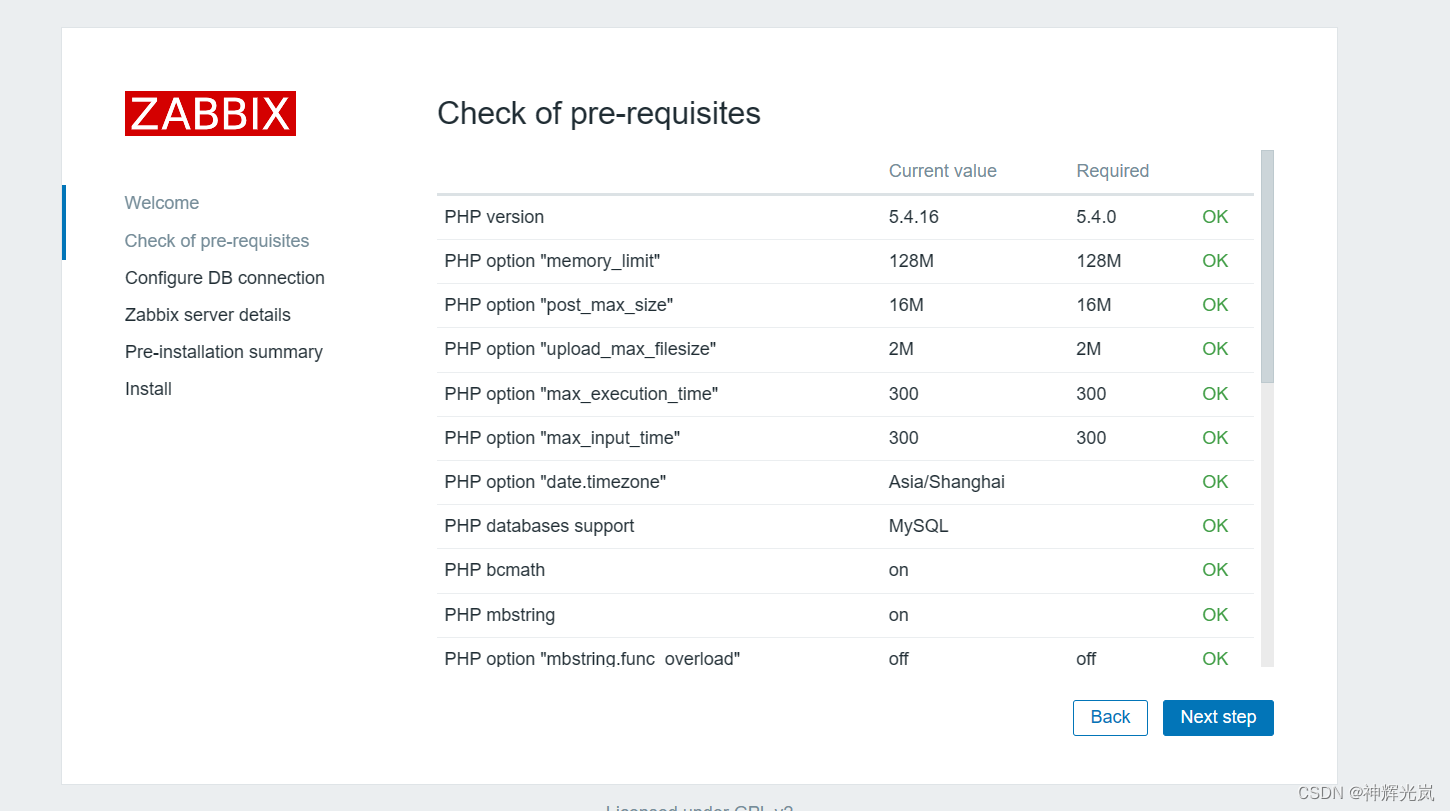The width and height of the screenshot is (1450, 811).
Task: Click the PHP version row
Action: point(845,217)
